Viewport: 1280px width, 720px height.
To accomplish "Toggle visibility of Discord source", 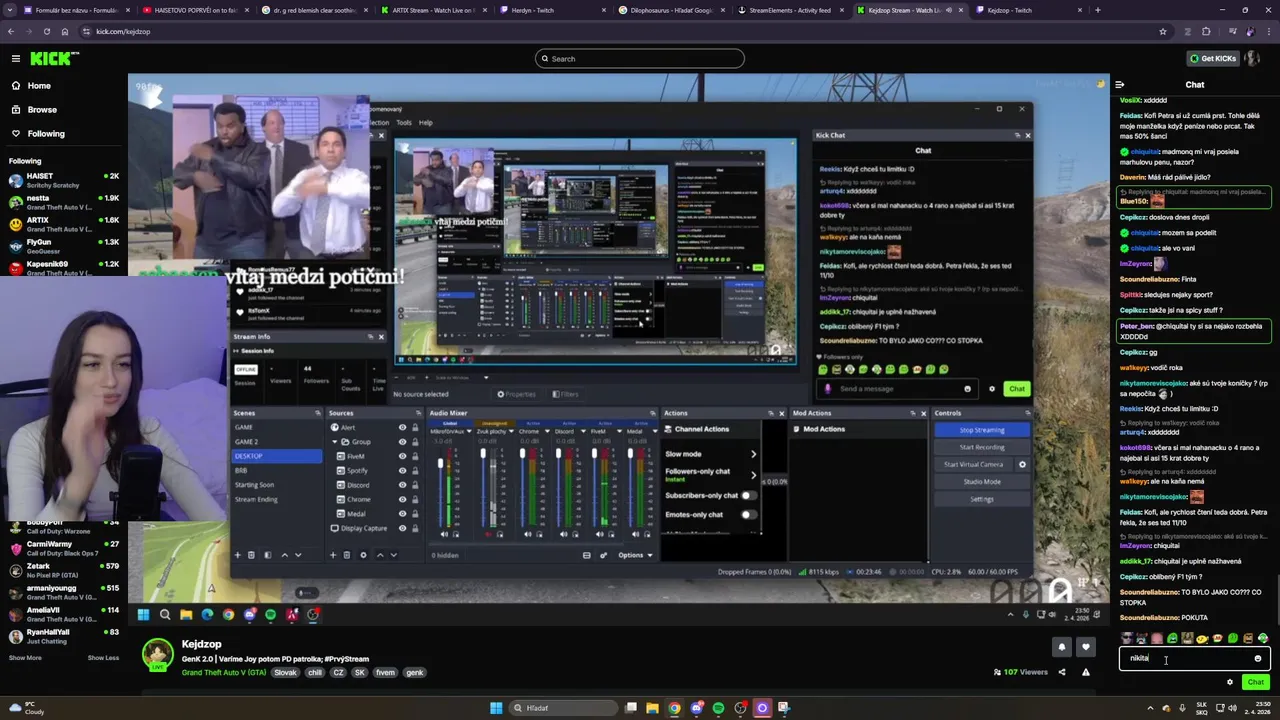I will (x=403, y=485).
